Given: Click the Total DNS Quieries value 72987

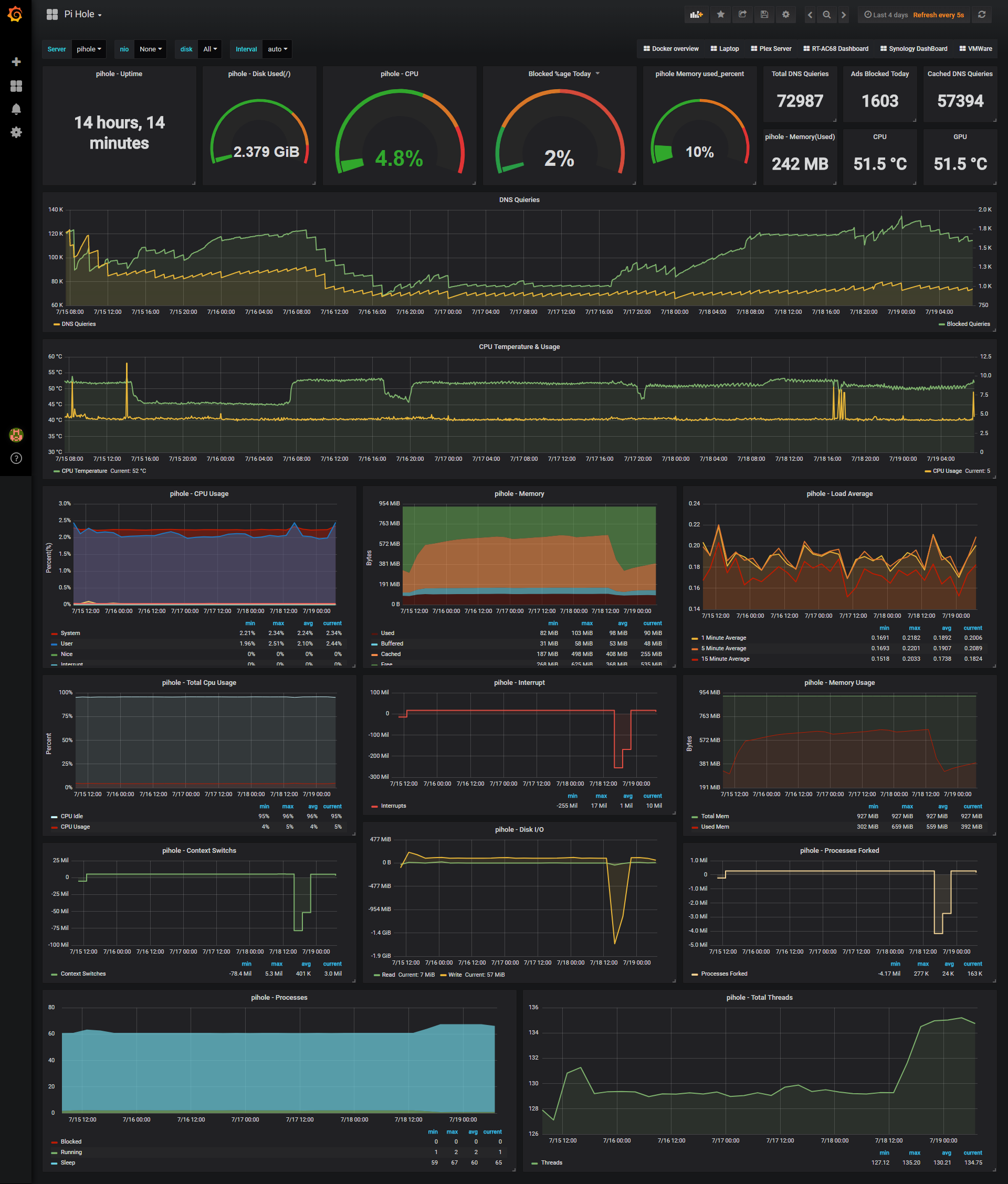Looking at the screenshot, I should 800,101.
